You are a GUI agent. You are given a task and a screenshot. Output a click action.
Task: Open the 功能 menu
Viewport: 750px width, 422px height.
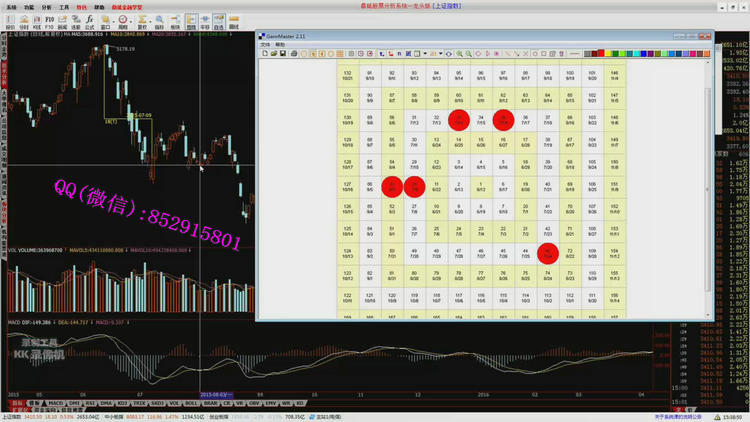29,7
